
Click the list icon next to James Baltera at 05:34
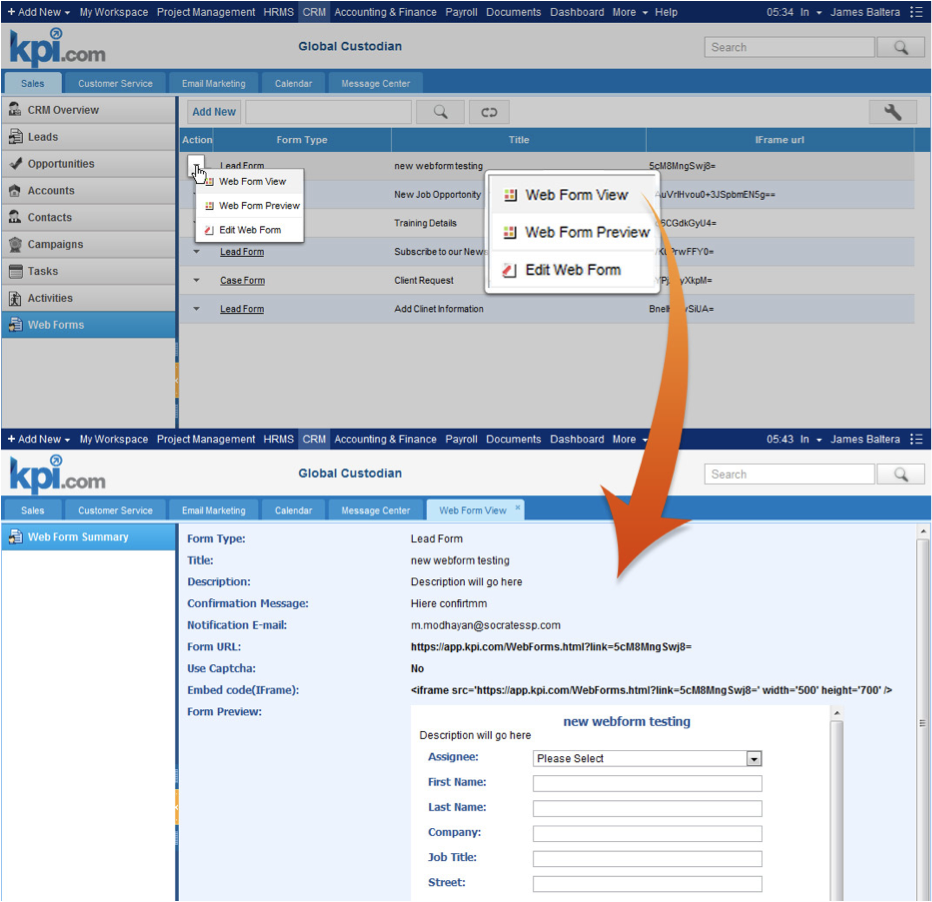coord(916,12)
